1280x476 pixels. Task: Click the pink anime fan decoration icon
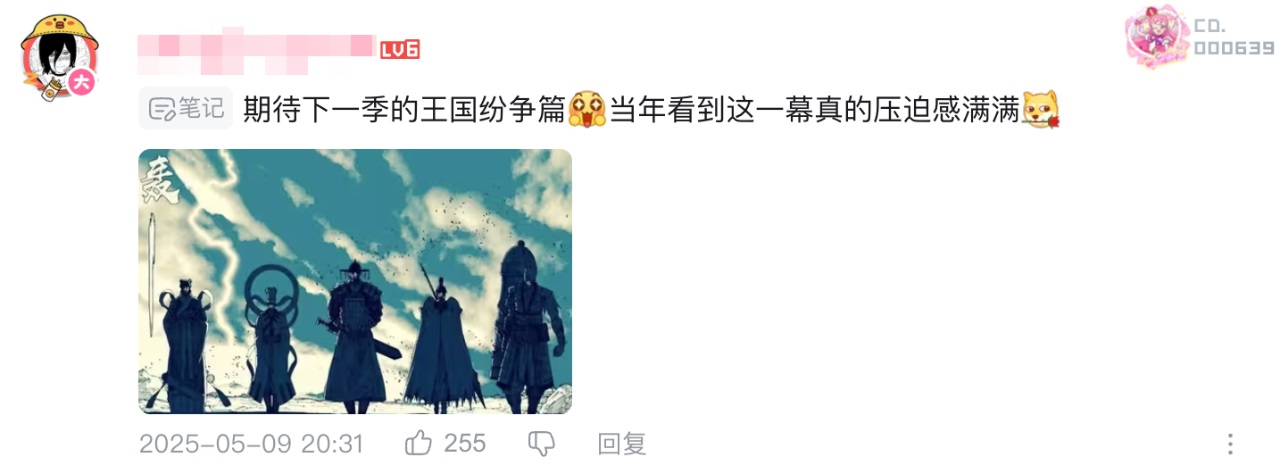(x=1156, y=39)
